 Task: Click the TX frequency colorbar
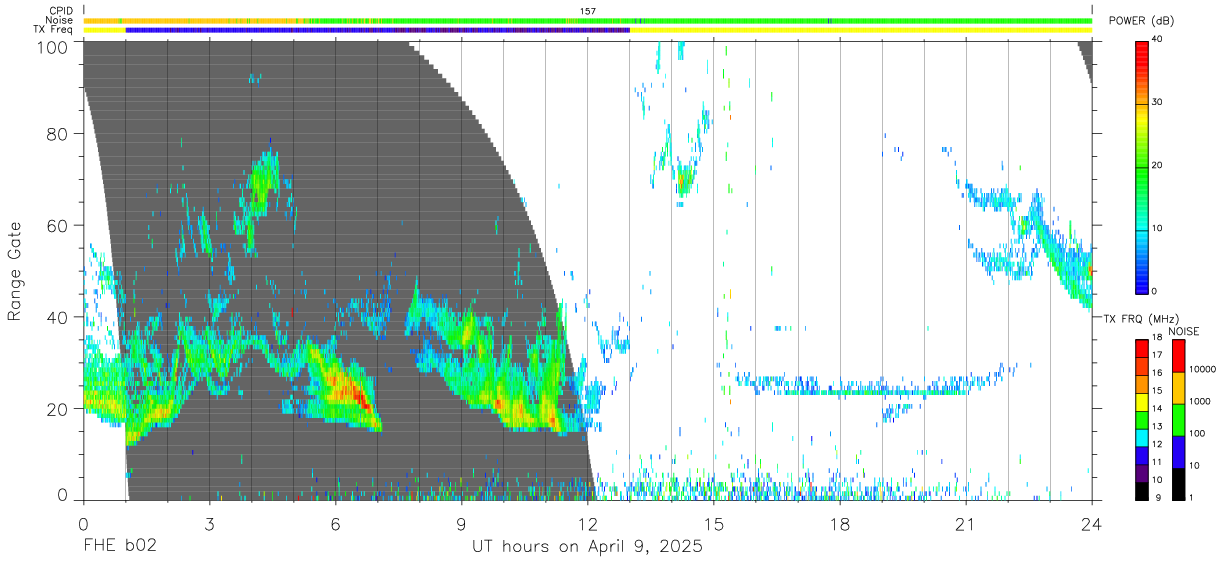tap(1142, 420)
